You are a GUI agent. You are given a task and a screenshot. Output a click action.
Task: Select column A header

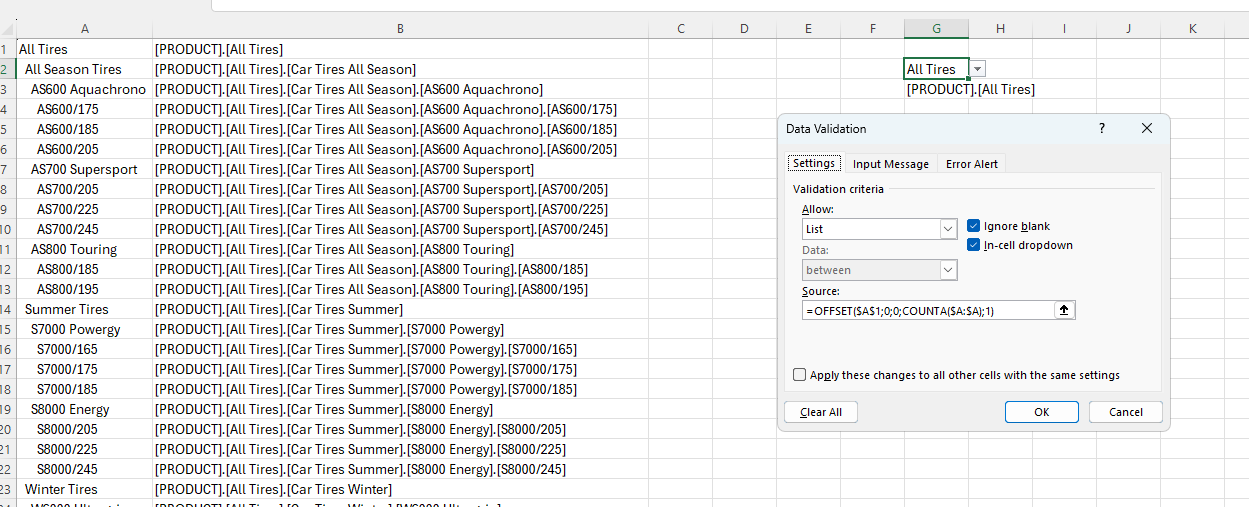coord(84,29)
